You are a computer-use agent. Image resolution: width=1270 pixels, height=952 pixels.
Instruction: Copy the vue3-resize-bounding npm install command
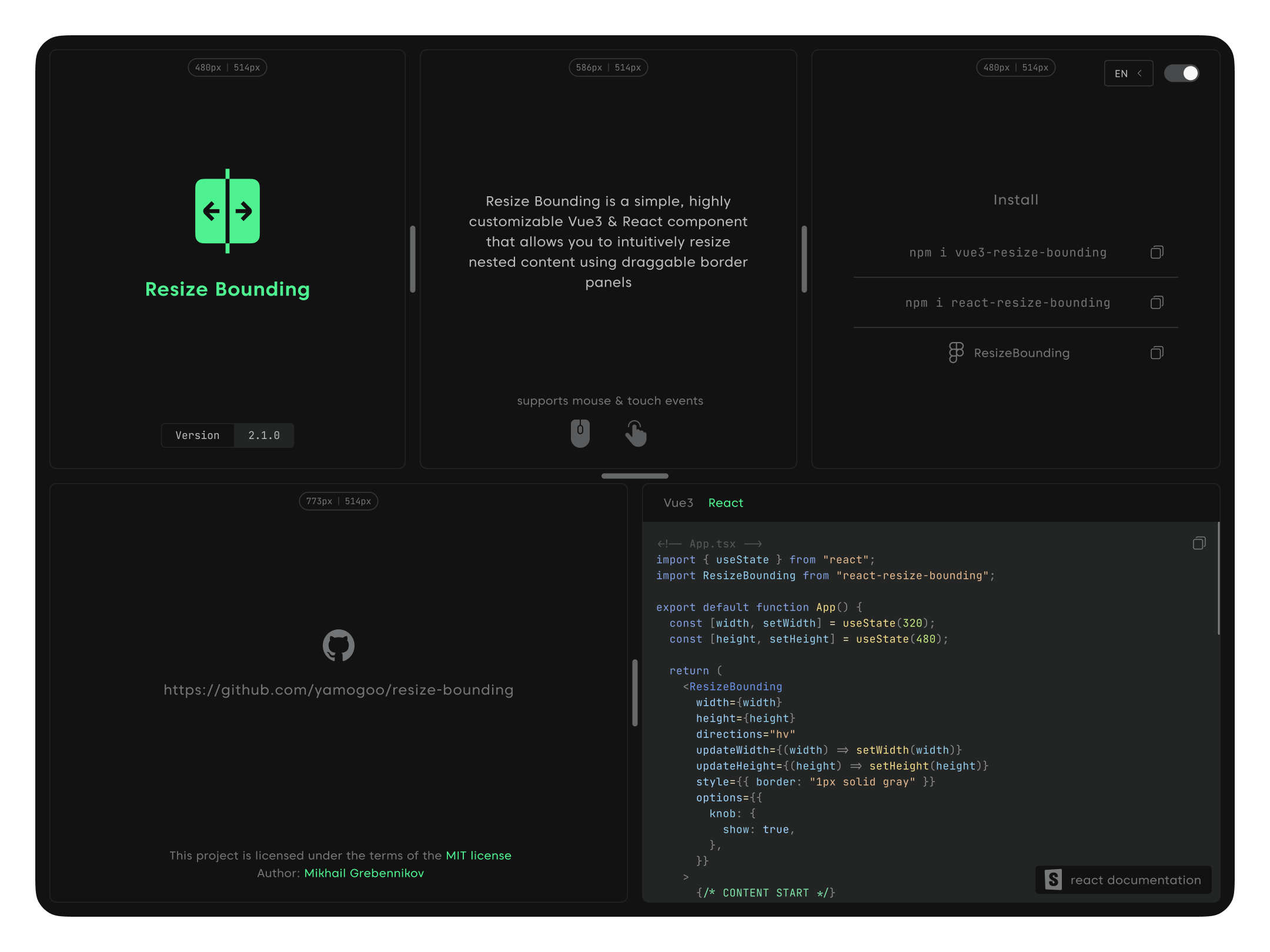(1157, 252)
